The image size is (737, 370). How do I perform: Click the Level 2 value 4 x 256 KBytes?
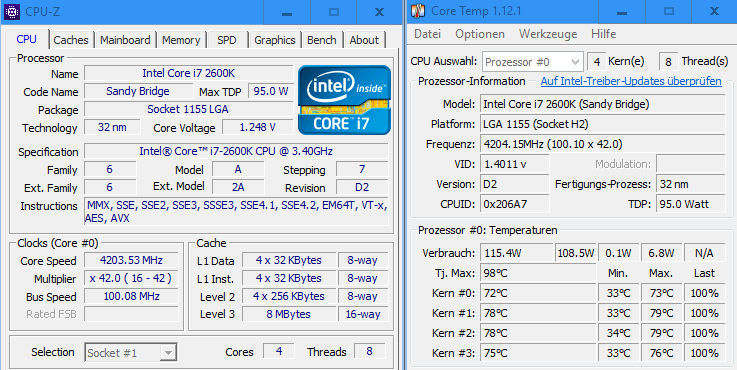(289, 296)
